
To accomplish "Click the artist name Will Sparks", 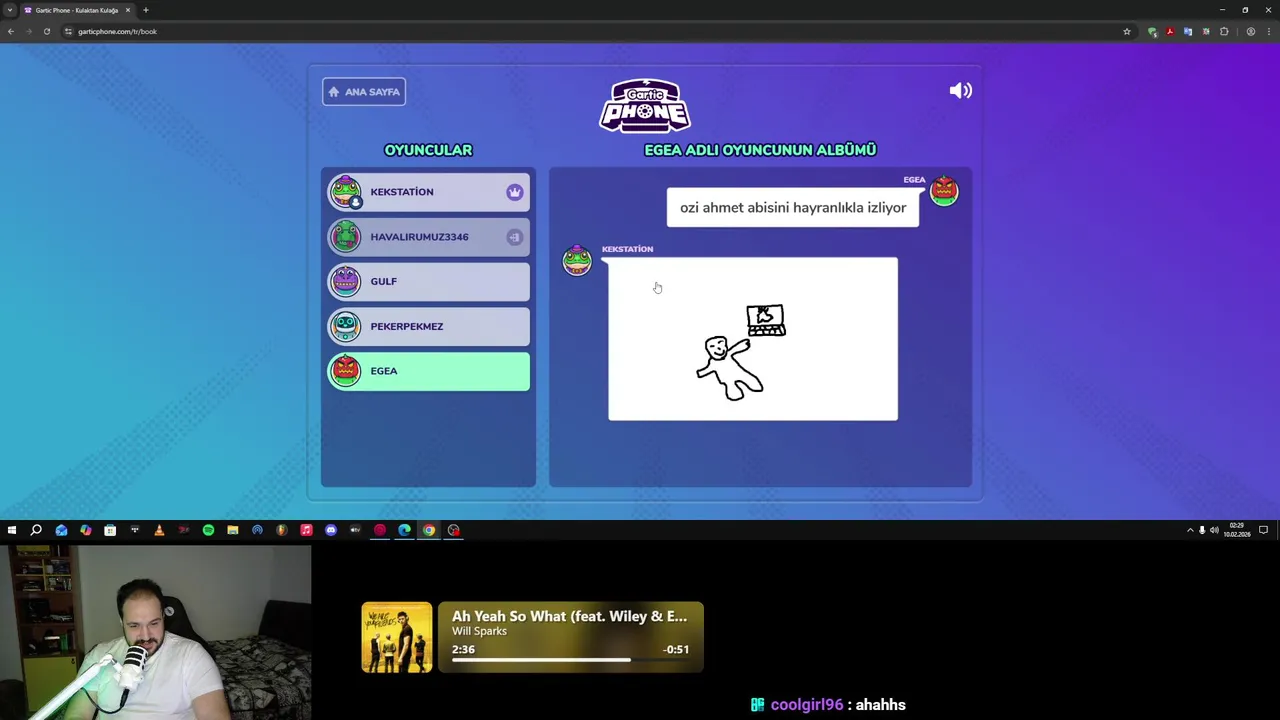I will click(479, 631).
